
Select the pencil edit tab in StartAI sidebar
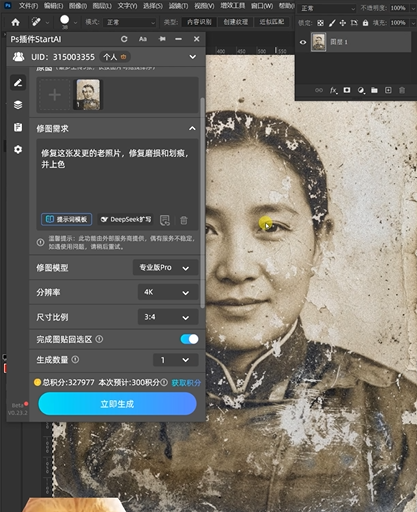point(18,82)
